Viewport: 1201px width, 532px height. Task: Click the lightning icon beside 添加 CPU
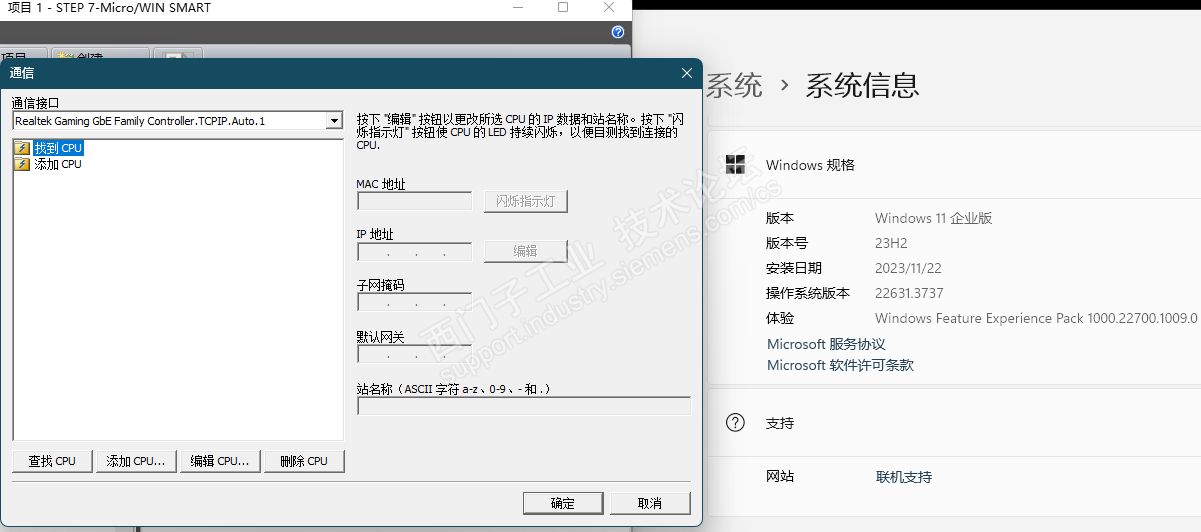point(22,164)
